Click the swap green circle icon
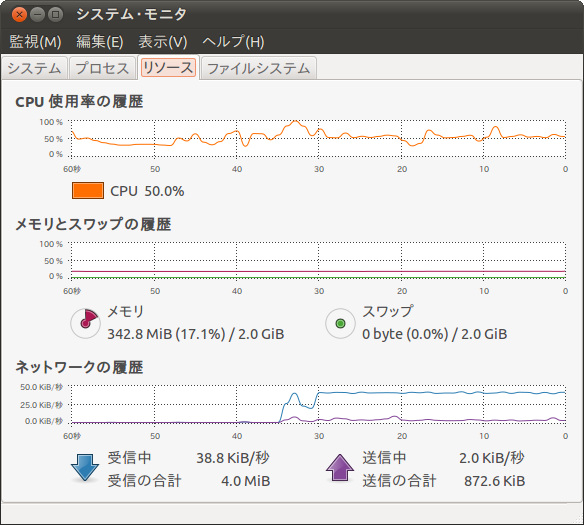Viewport: 584px width, 525px height. tap(340, 323)
